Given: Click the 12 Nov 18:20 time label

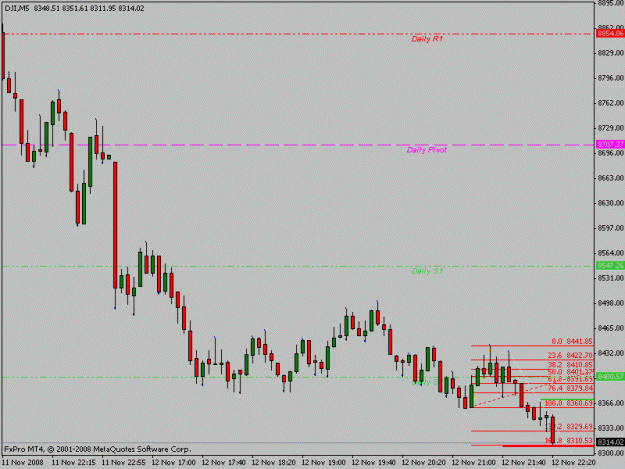Looking at the screenshot, I should click(273, 463).
